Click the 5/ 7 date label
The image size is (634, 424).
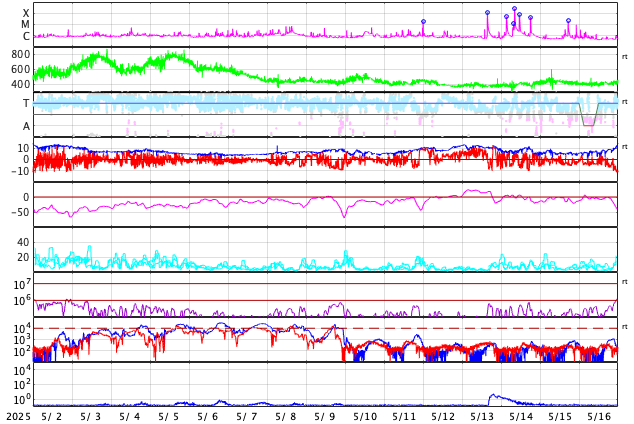(x=247, y=416)
